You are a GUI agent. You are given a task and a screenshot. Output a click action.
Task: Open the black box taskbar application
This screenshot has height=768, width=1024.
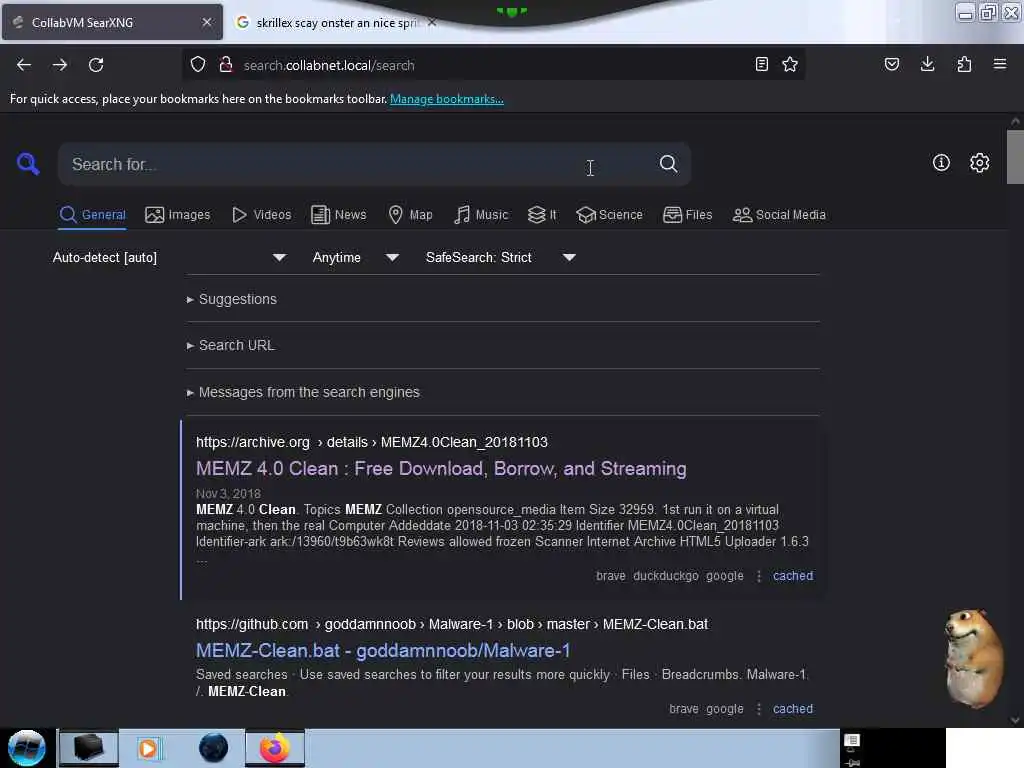click(89, 748)
